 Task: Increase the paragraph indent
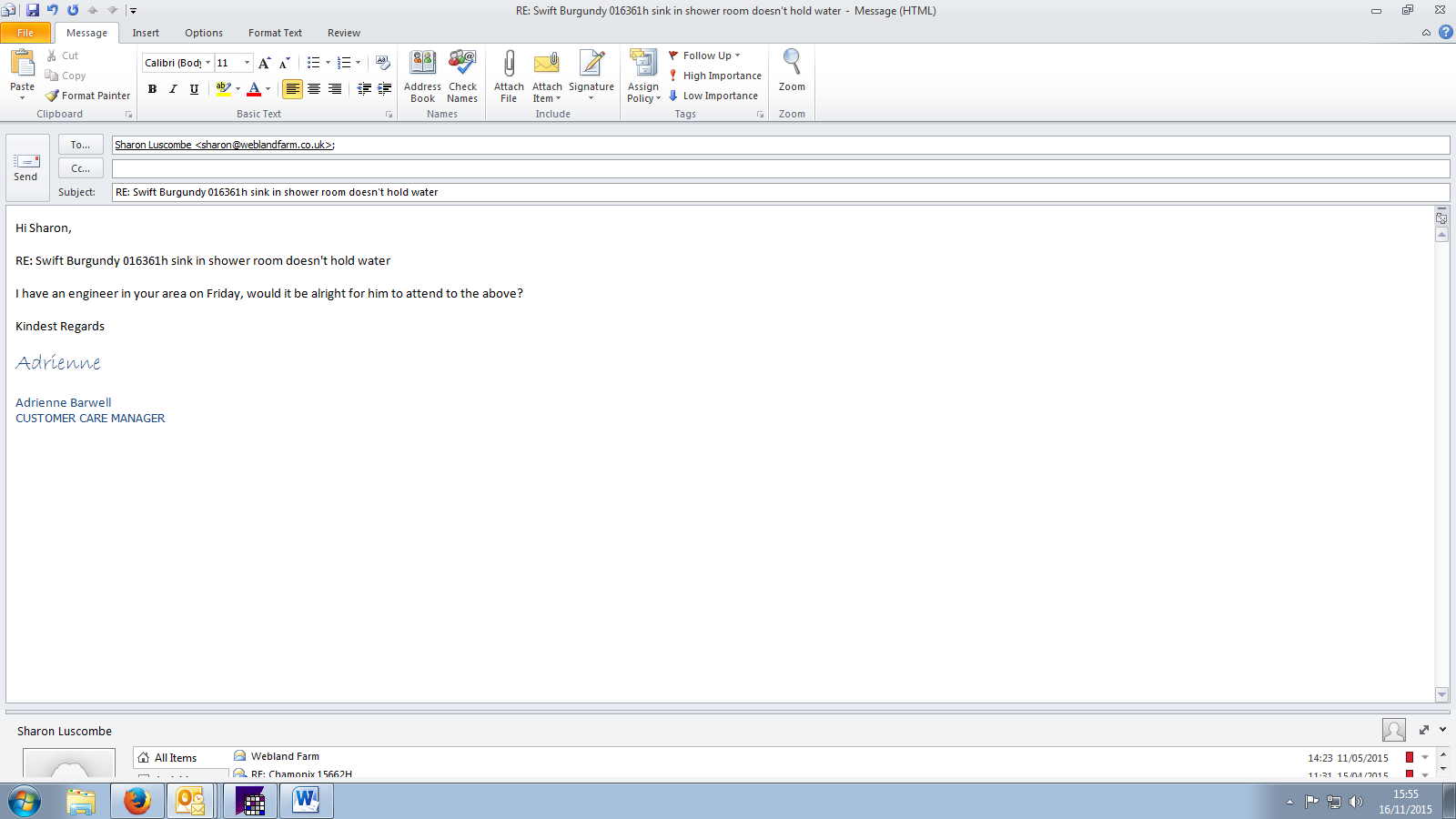pos(385,88)
